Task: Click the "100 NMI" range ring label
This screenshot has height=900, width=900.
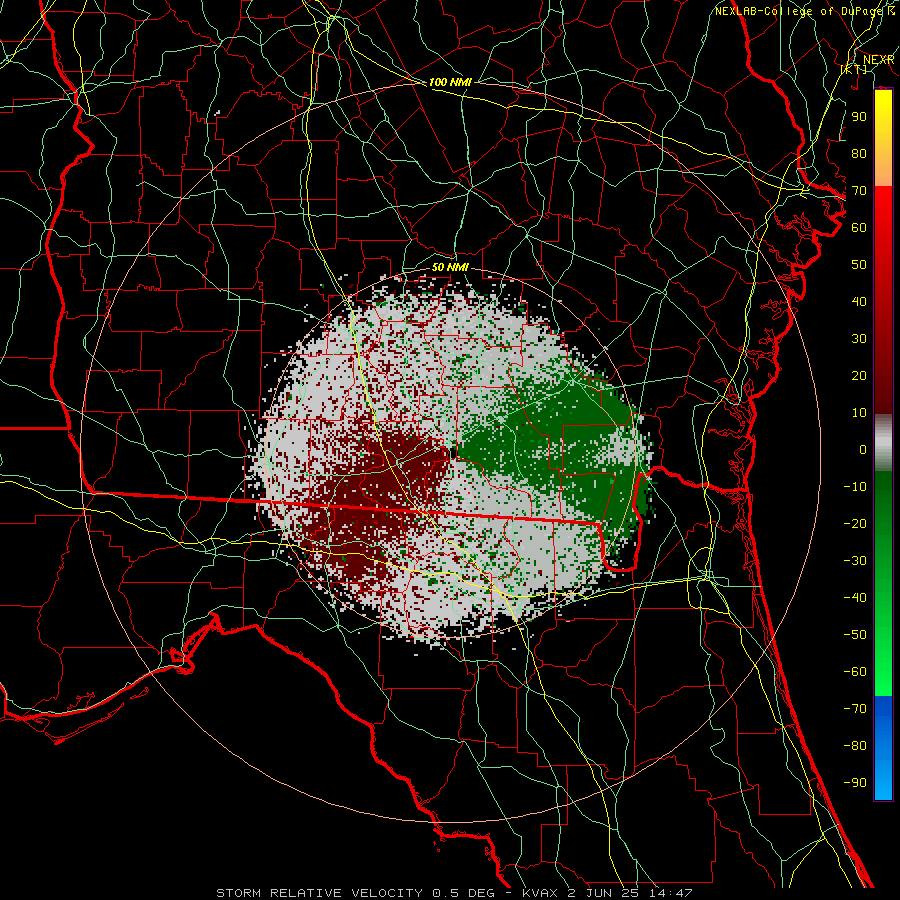Action: click(x=450, y=82)
